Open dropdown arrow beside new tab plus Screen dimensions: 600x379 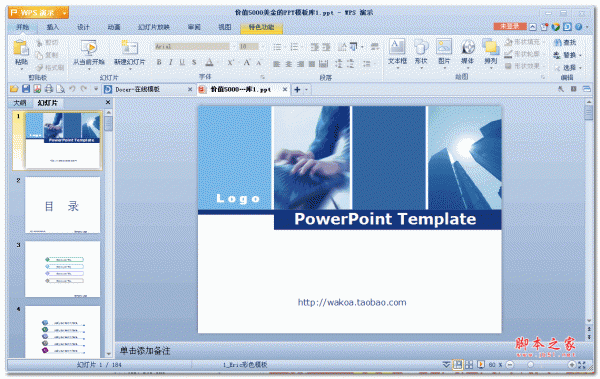pos(306,90)
